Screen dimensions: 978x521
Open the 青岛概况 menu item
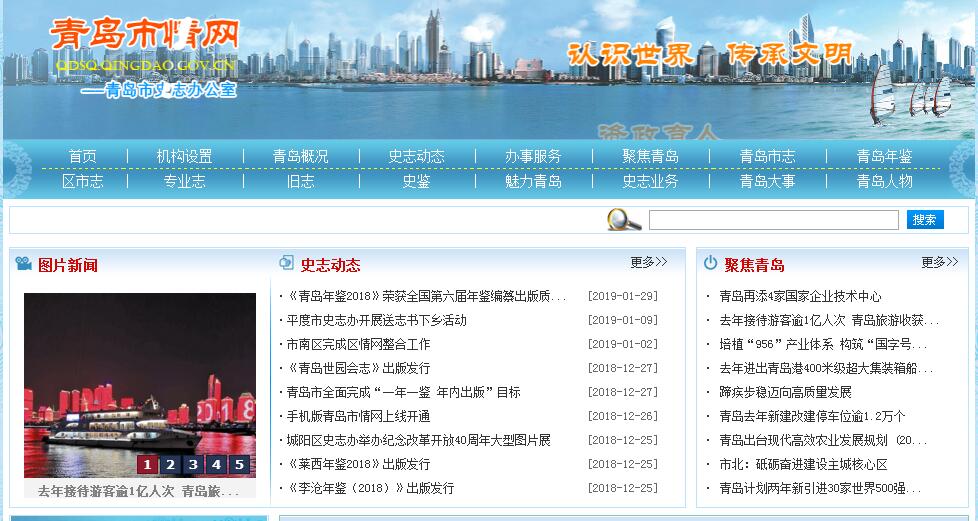click(x=300, y=156)
